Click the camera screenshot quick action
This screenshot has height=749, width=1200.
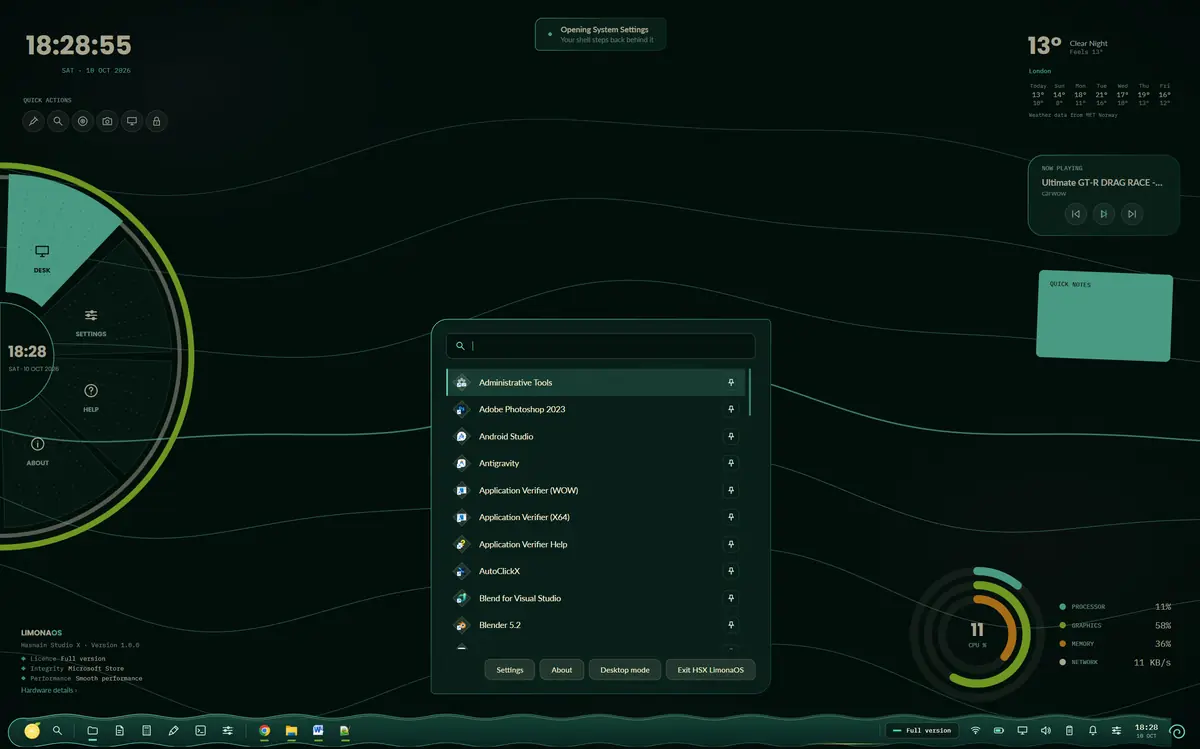coord(107,121)
